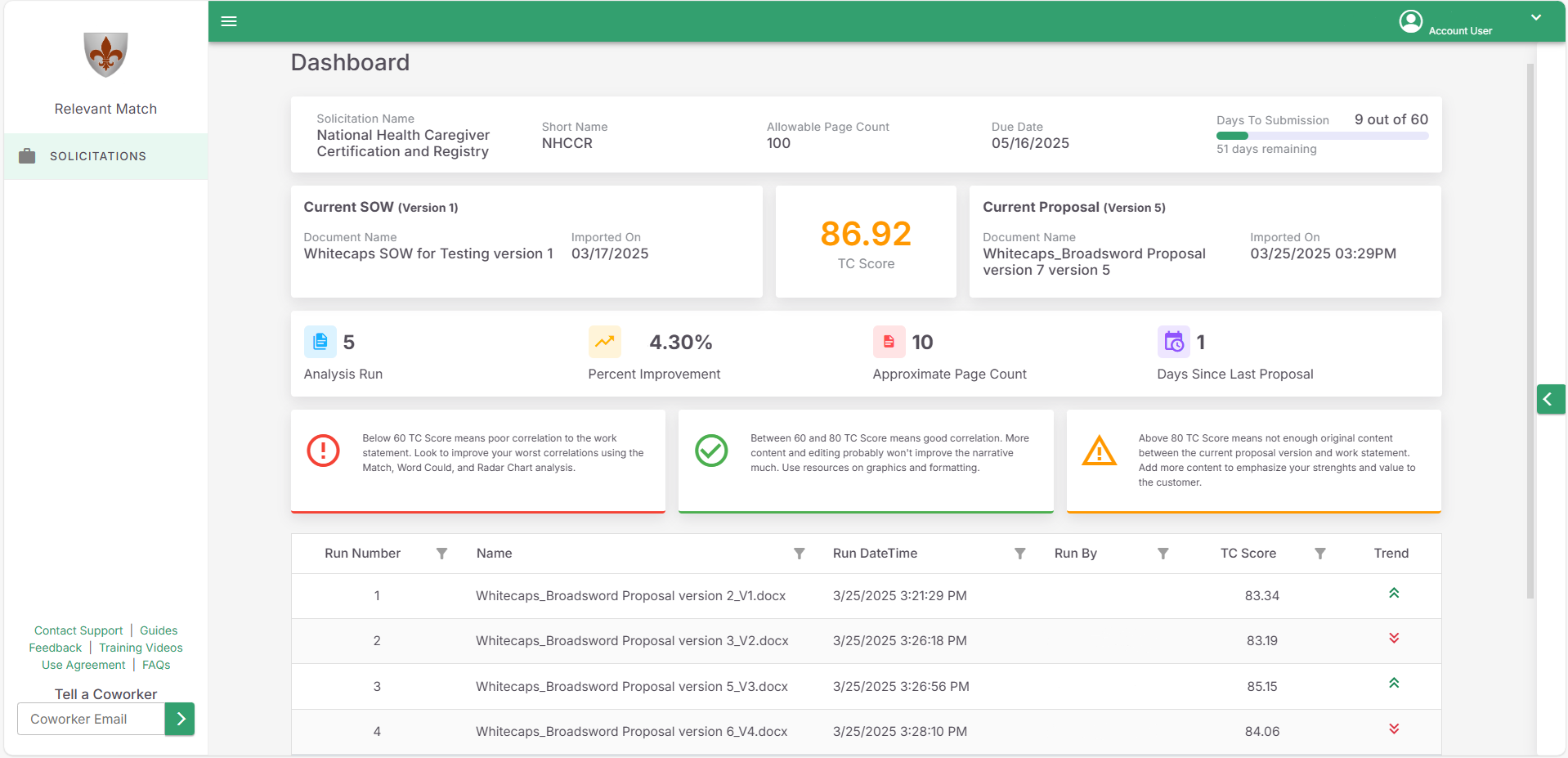Image resolution: width=1568 pixels, height=758 pixels.
Task: Open Solicitations in the sidebar
Action: 98,156
